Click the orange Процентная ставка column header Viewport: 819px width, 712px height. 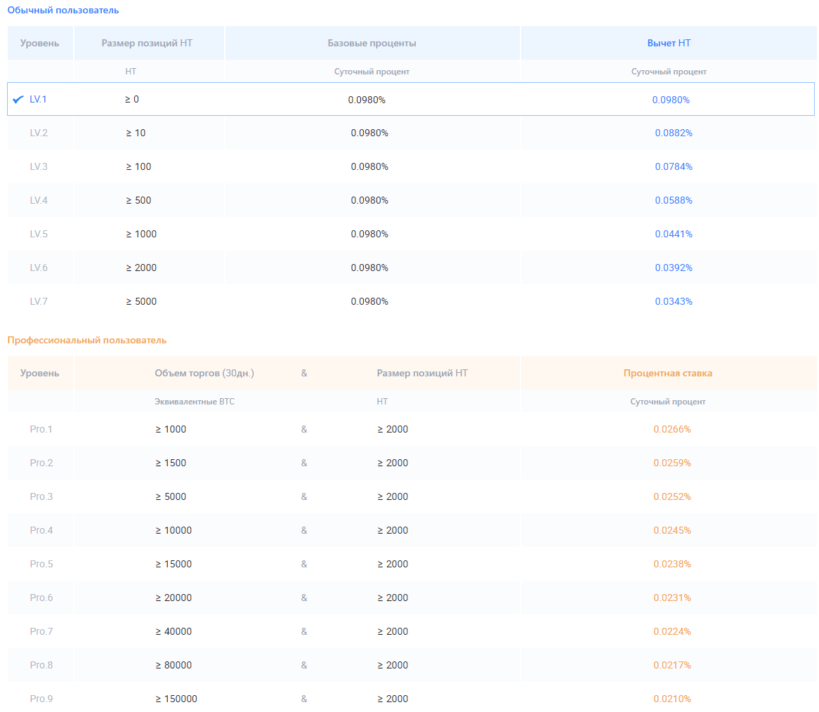point(668,373)
